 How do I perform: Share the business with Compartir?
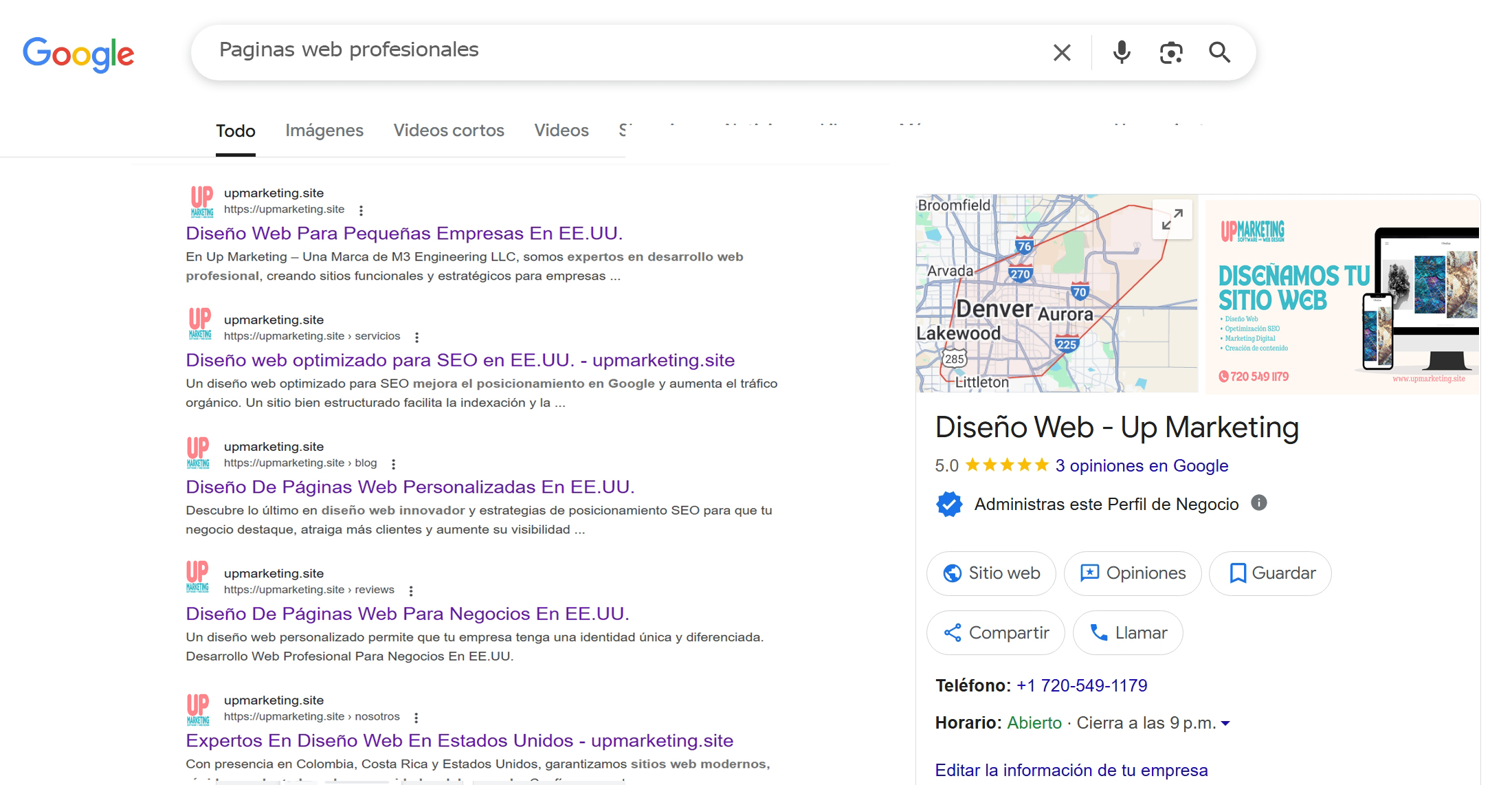(996, 633)
